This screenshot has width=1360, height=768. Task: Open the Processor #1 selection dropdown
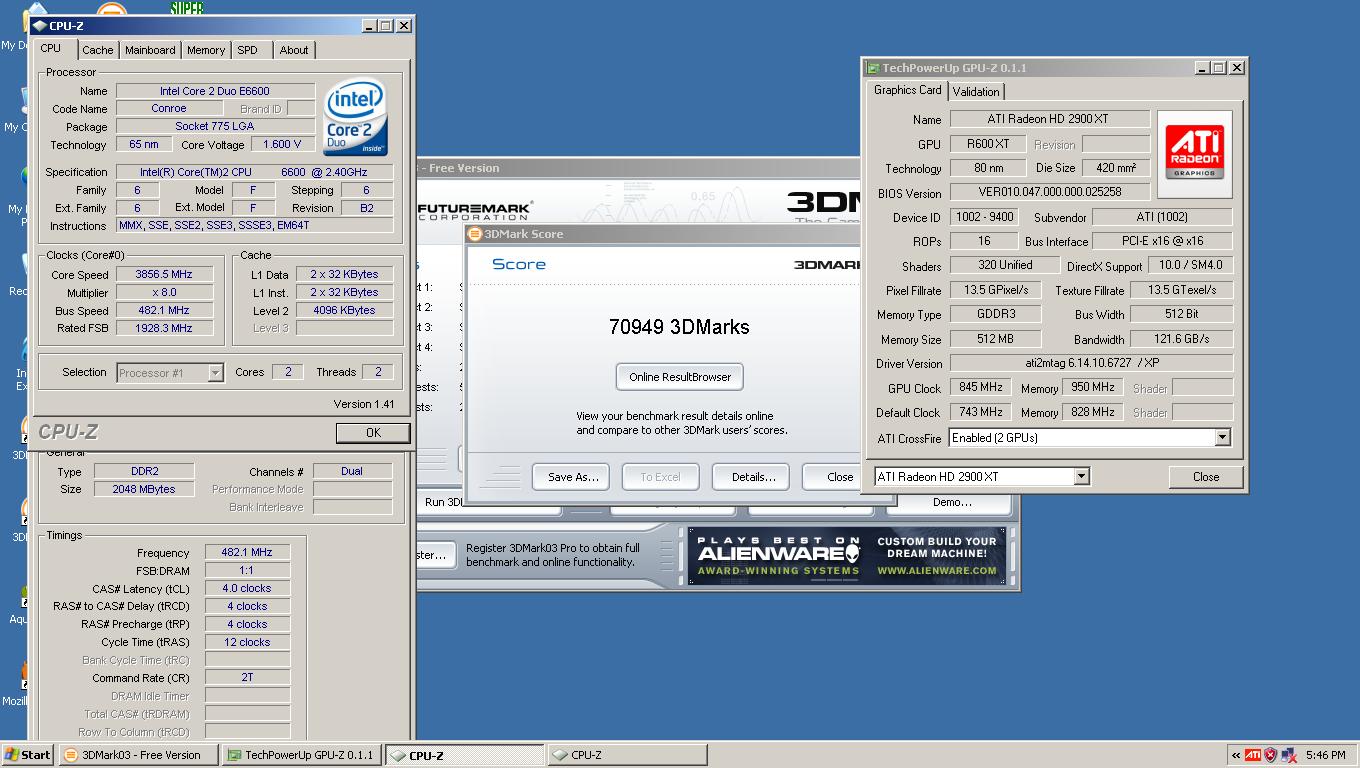click(x=170, y=373)
